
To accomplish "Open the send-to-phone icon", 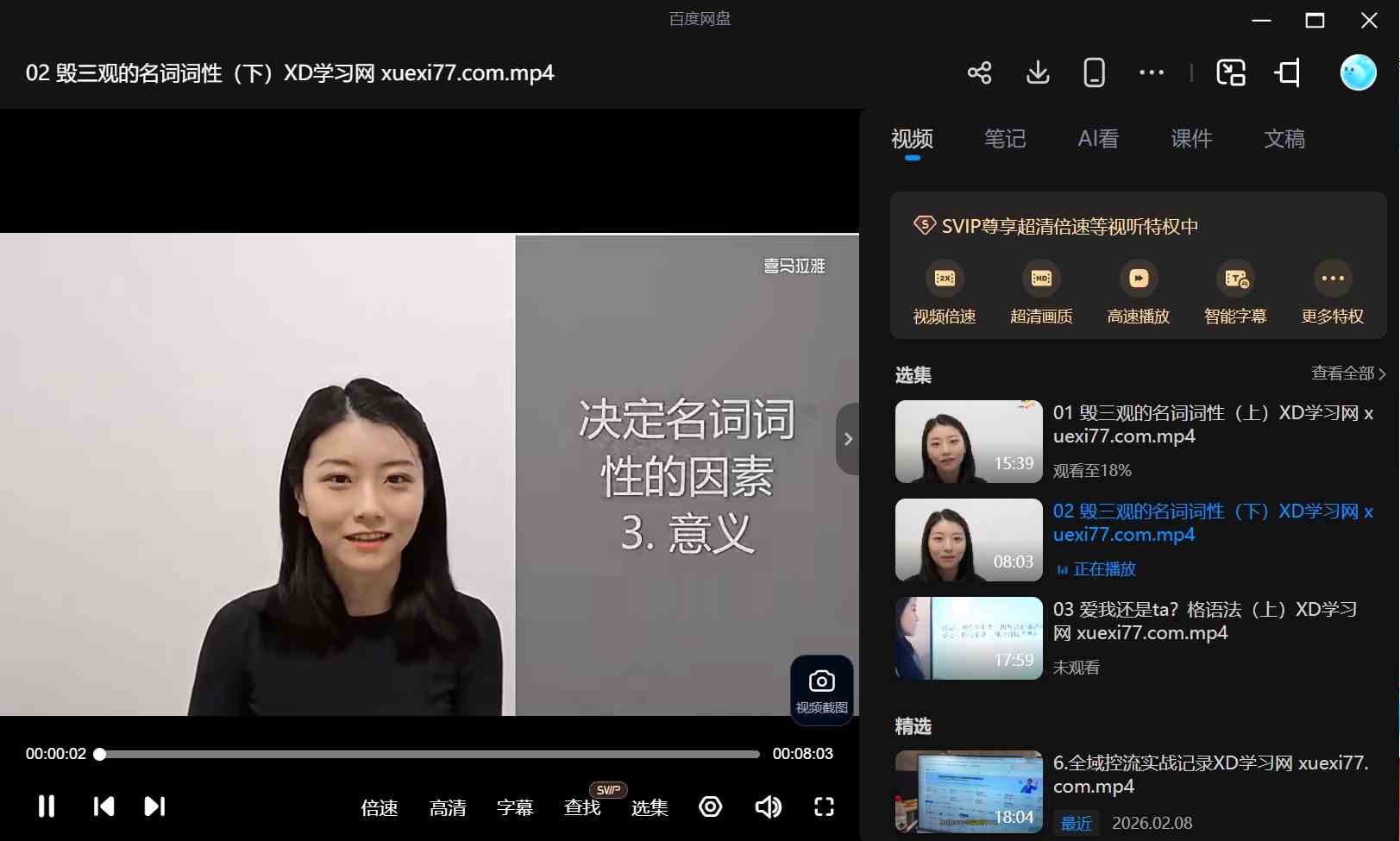I will coord(1094,72).
